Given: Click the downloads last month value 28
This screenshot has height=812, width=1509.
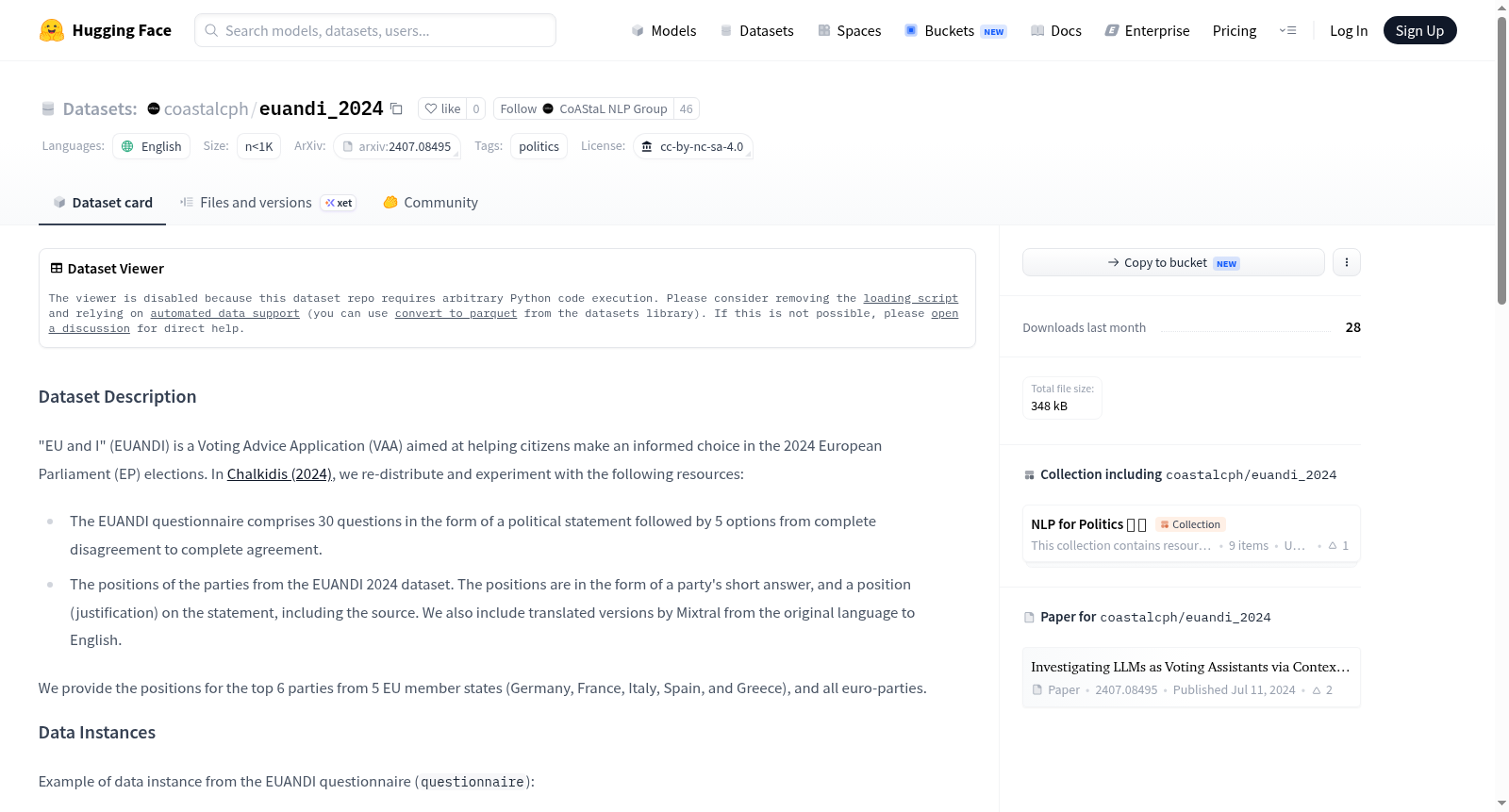Looking at the screenshot, I should click(1353, 327).
